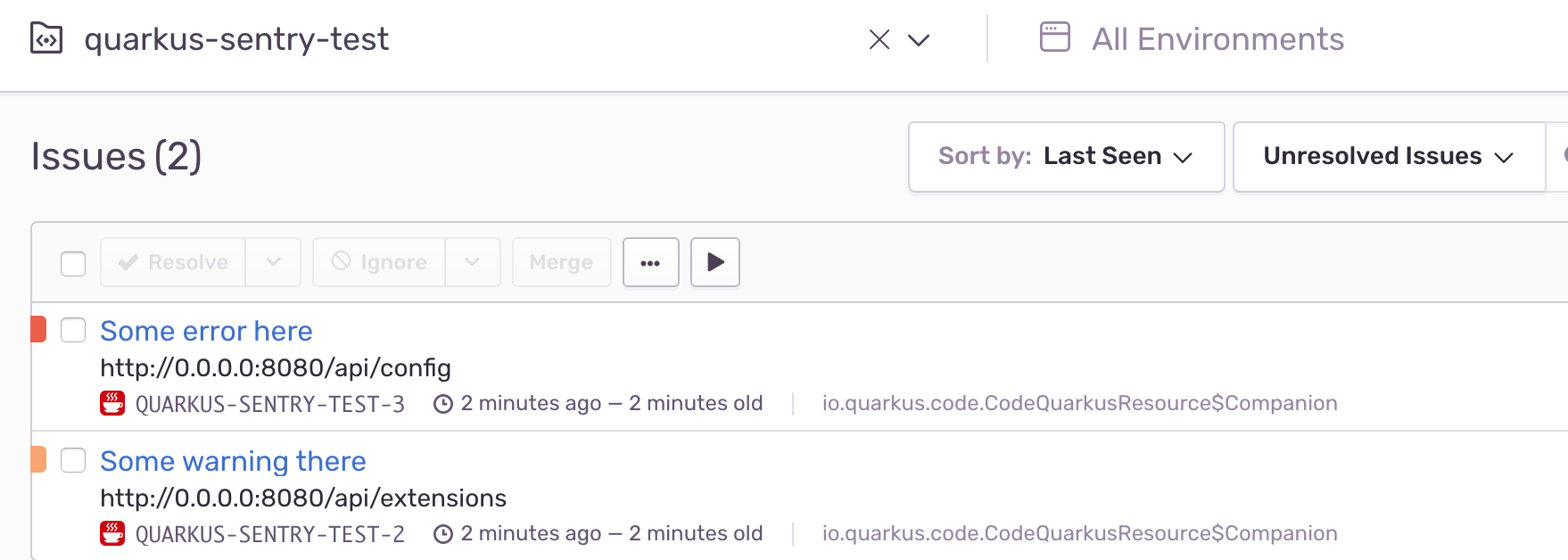Select the 'Some error here' issue checkbox
1568x560 pixels.
point(73,330)
